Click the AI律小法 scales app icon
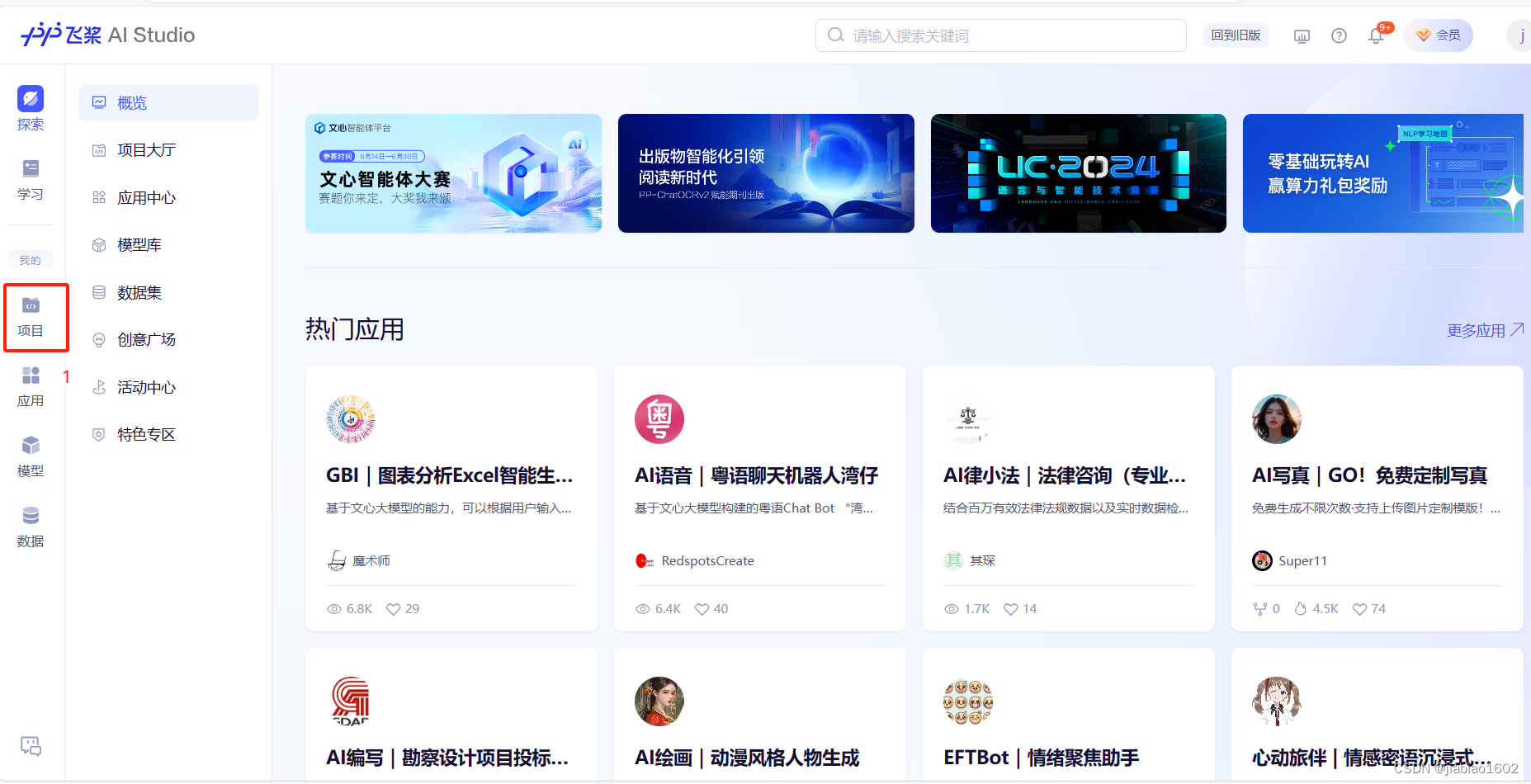The height and width of the screenshot is (784, 1531). point(968,419)
